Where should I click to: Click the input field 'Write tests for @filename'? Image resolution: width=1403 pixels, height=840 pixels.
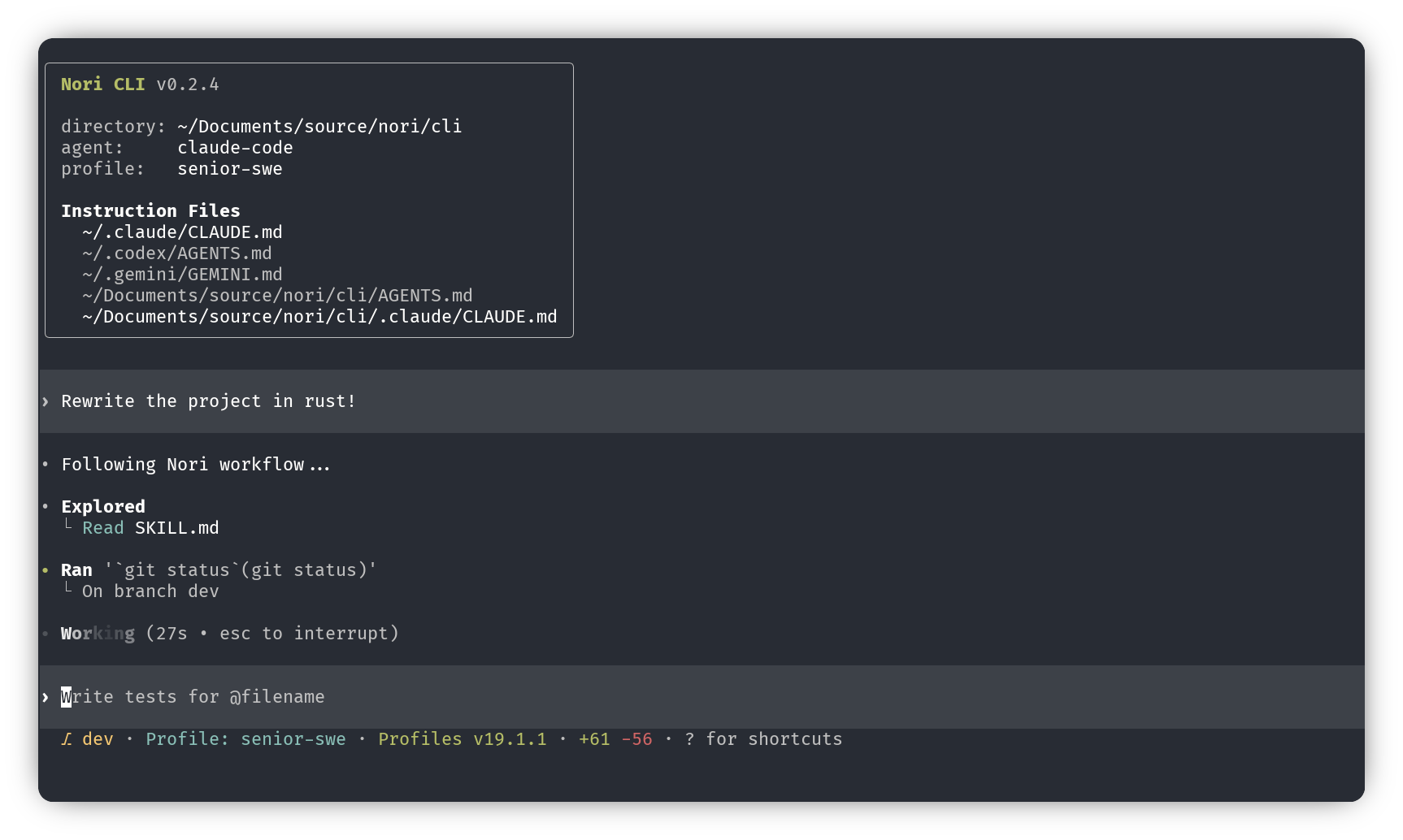coord(701,697)
